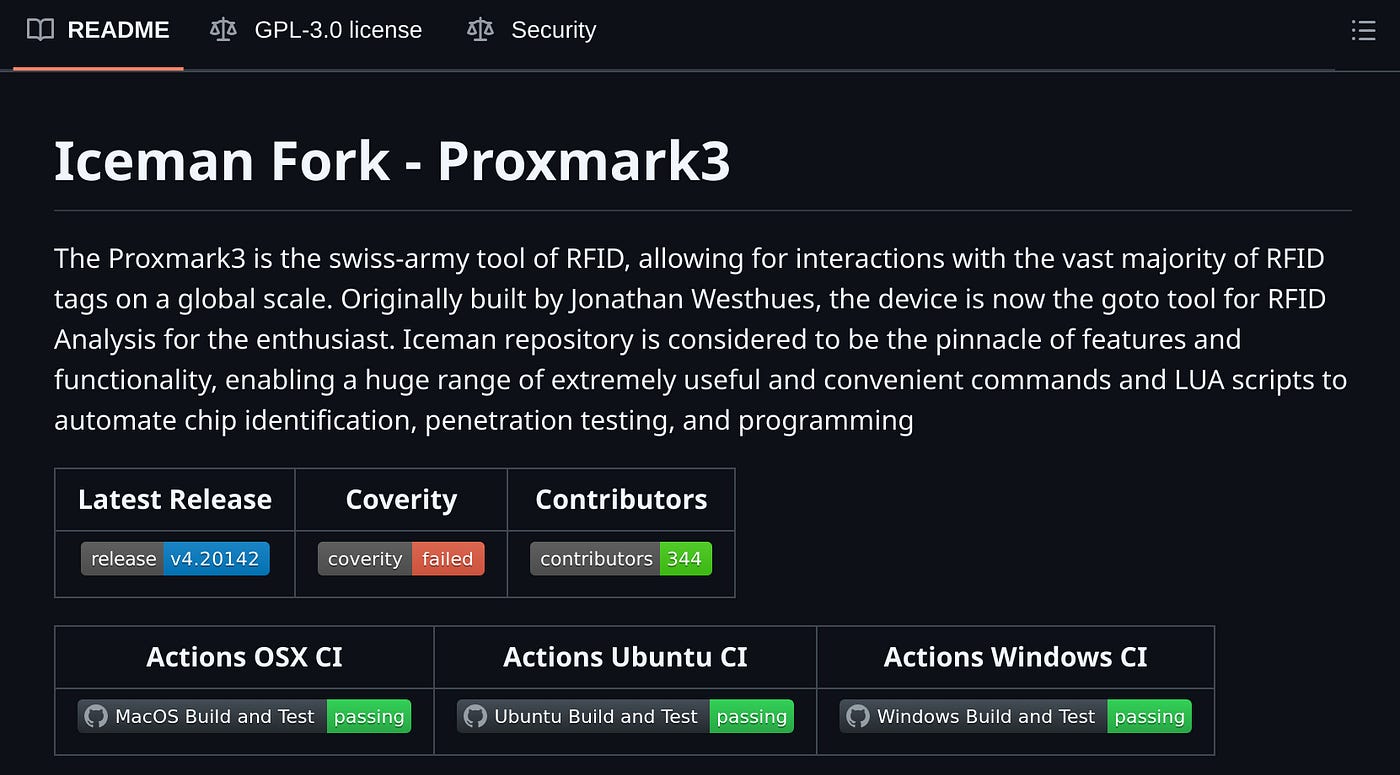Open the Security tab

click(x=531, y=31)
